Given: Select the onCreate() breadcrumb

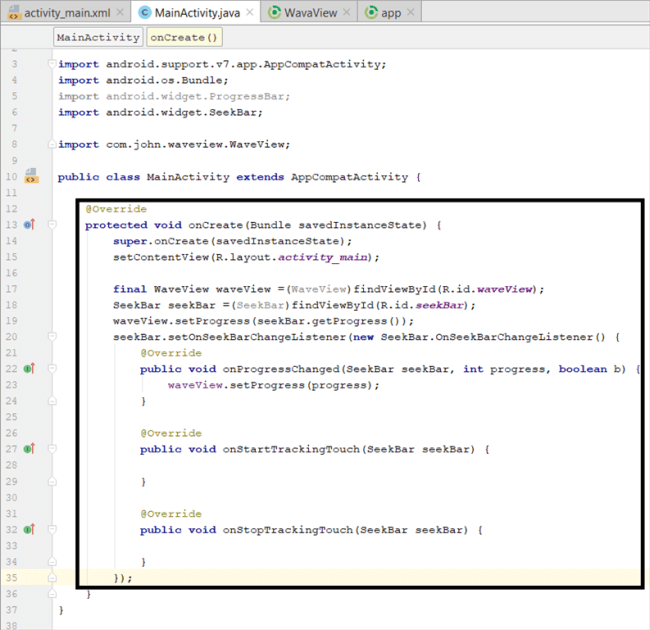Looking at the screenshot, I should (185, 37).
